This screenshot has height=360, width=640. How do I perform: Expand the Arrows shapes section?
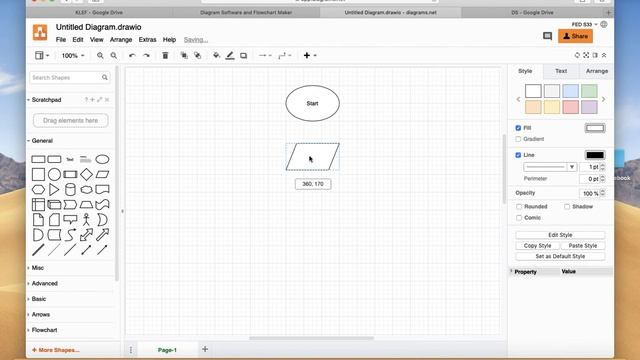click(41, 314)
